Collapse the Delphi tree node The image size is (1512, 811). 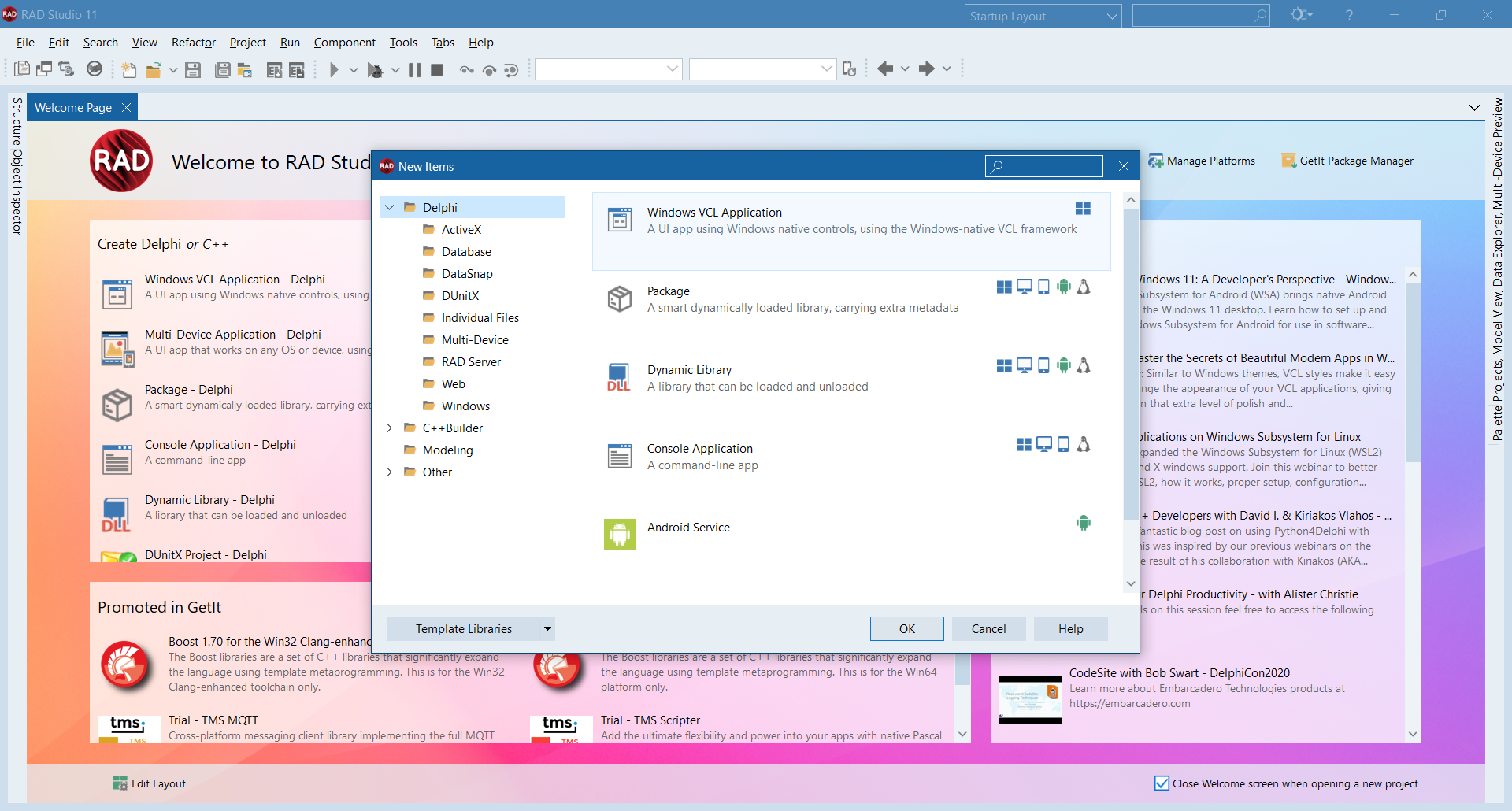click(389, 207)
